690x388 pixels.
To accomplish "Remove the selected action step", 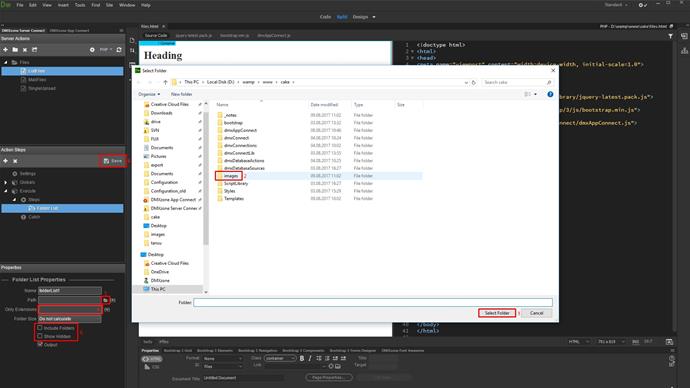I will click(x=15, y=161).
